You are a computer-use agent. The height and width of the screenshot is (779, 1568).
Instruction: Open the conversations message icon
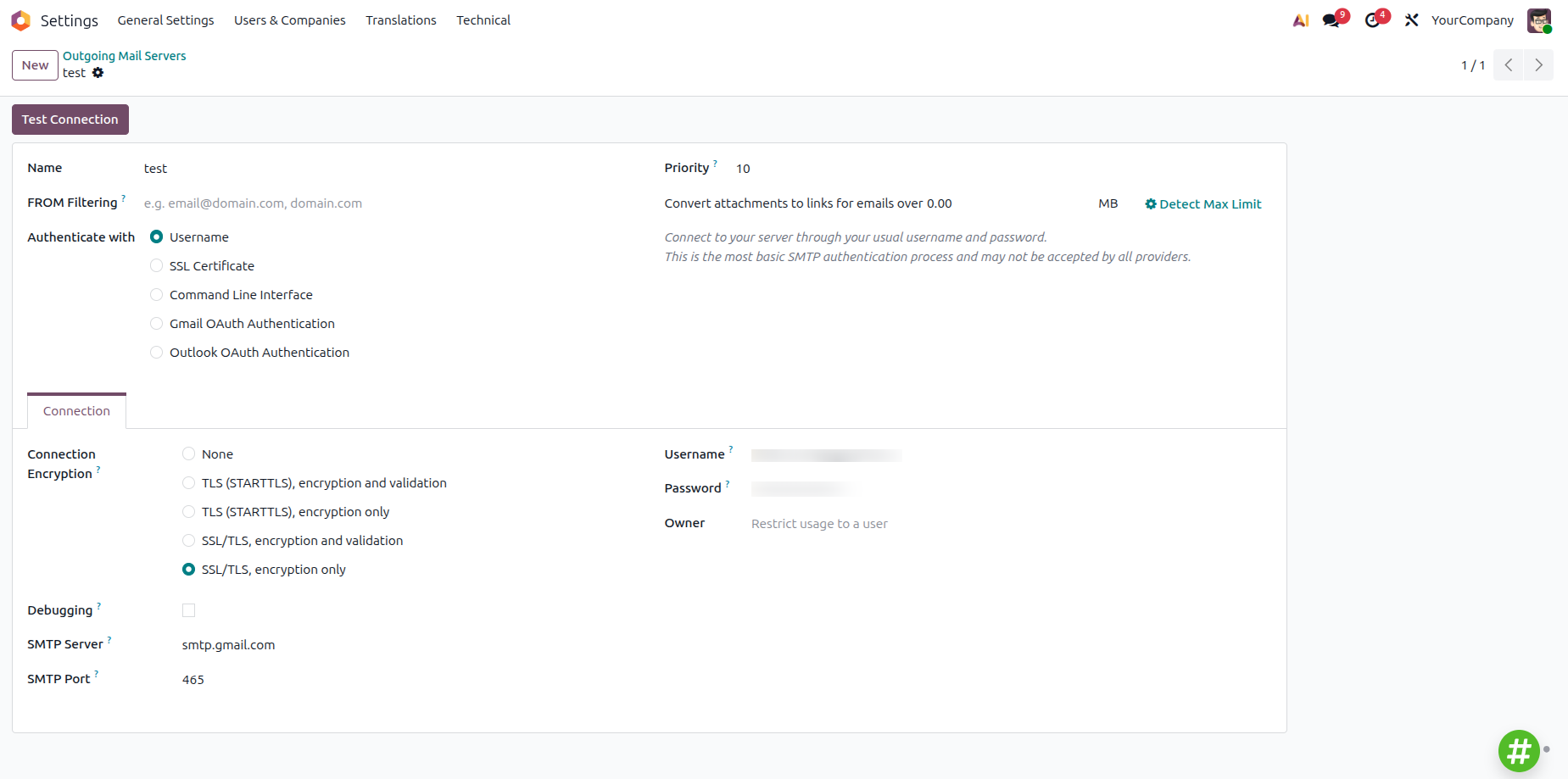click(1331, 20)
